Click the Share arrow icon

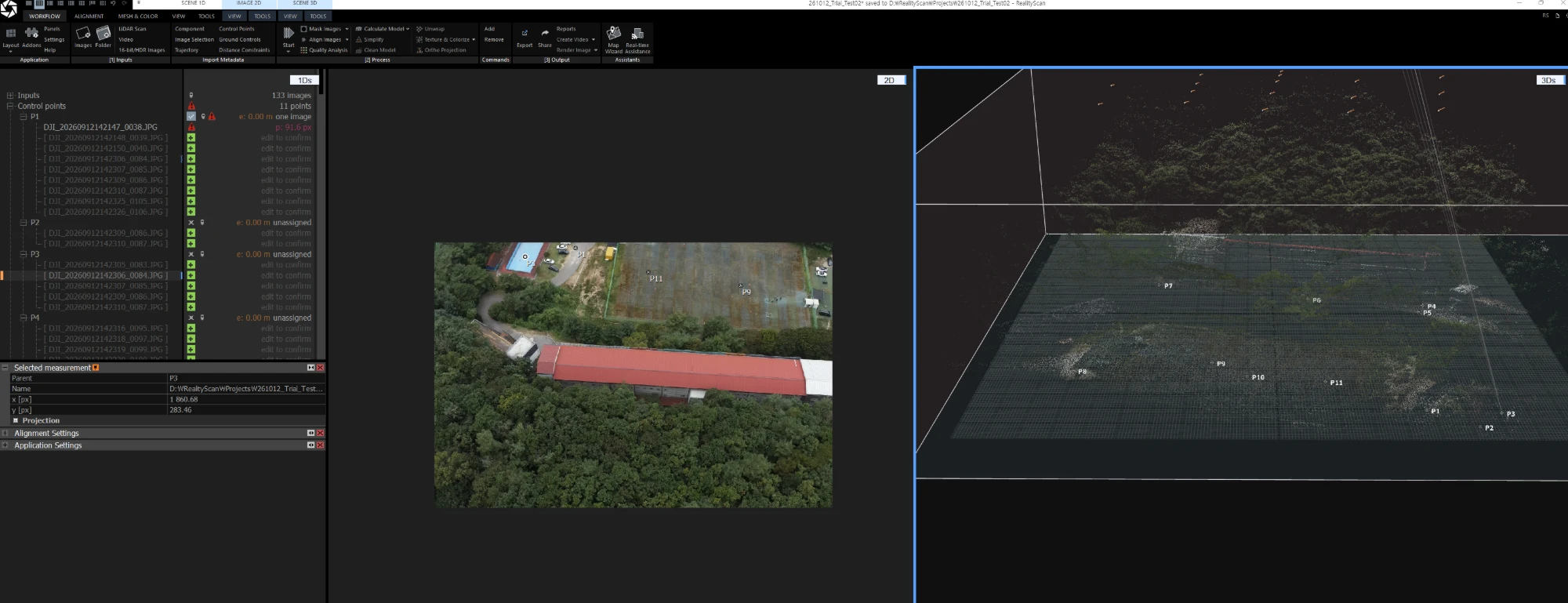pos(545,33)
